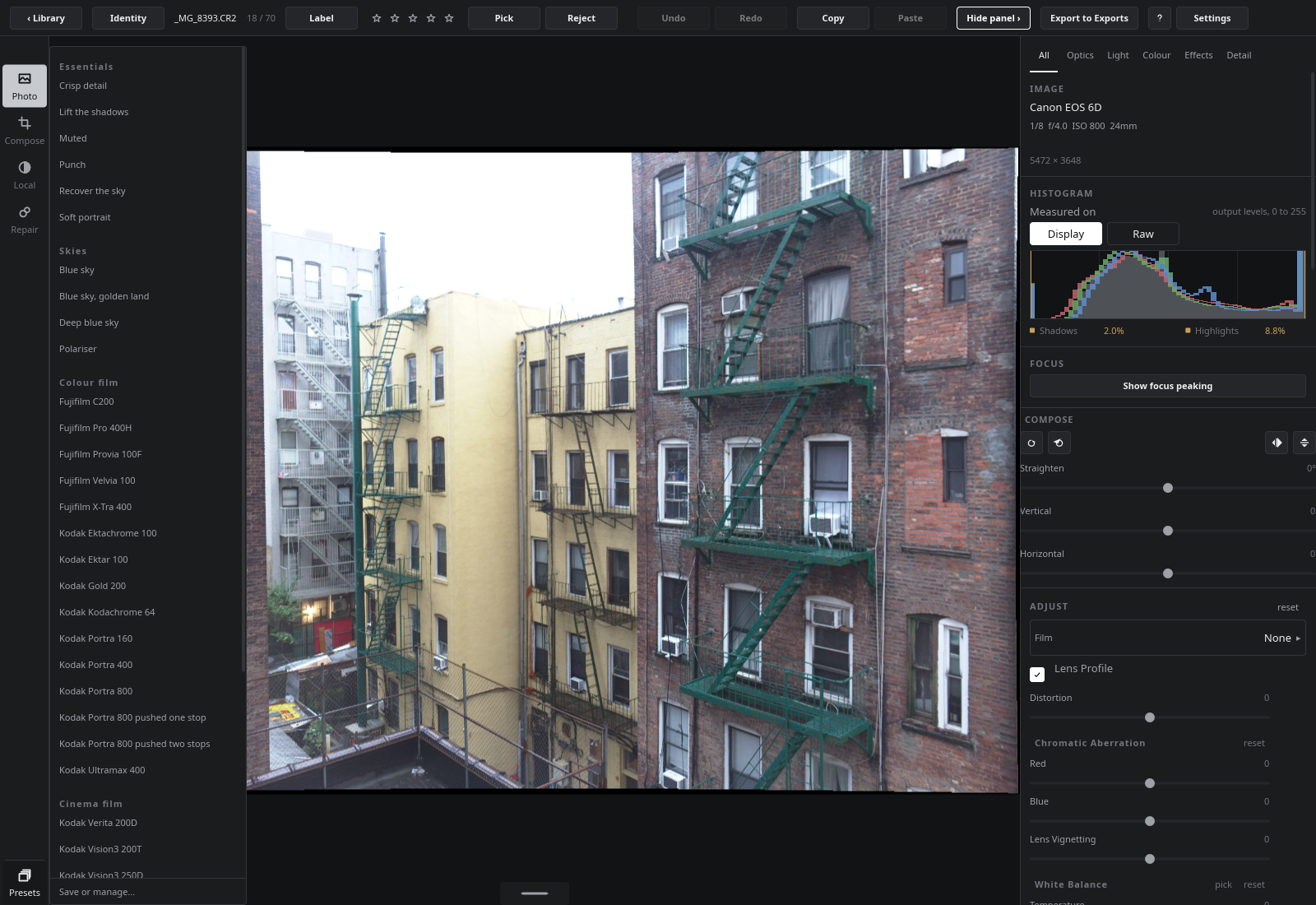Rate the photo three stars
This screenshot has height=905, width=1316.
[413, 18]
